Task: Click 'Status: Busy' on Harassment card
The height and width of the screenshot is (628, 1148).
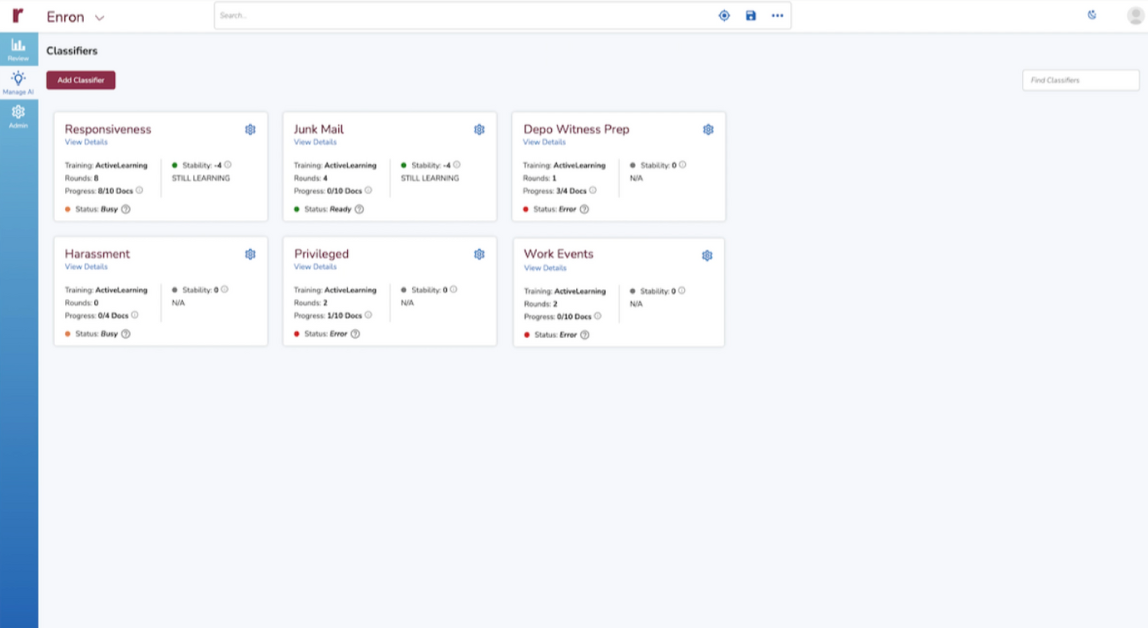Action: [97, 334]
